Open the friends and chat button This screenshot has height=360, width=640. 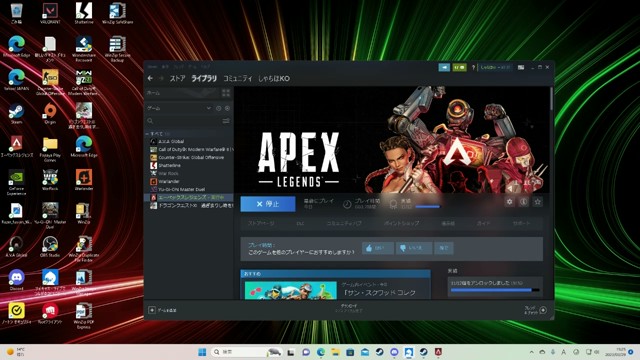(x=536, y=310)
